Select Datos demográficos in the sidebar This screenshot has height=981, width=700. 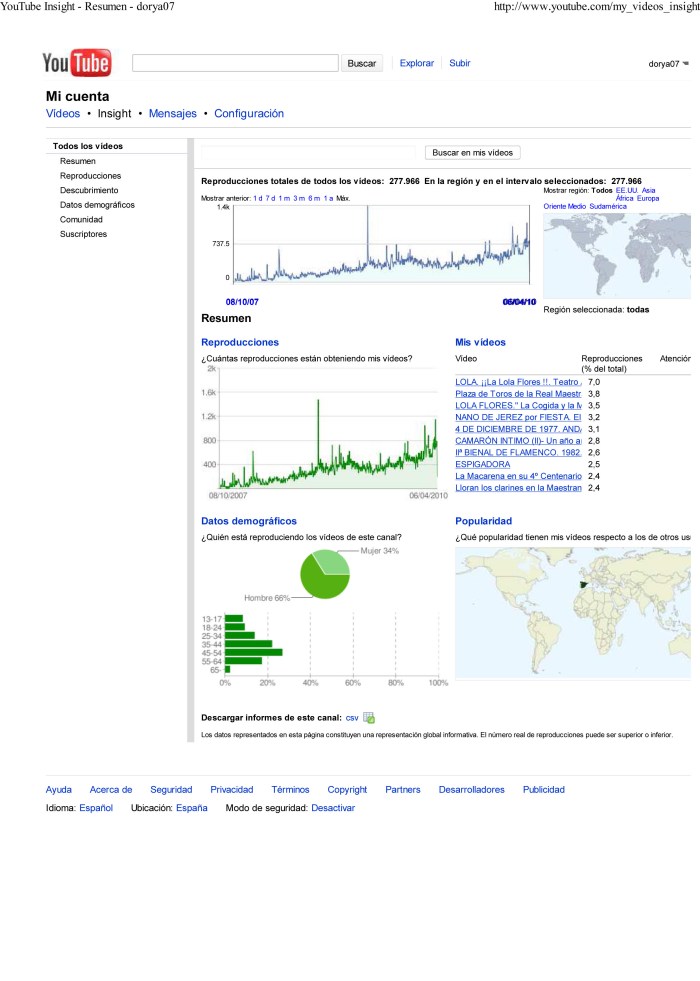pos(97,204)
